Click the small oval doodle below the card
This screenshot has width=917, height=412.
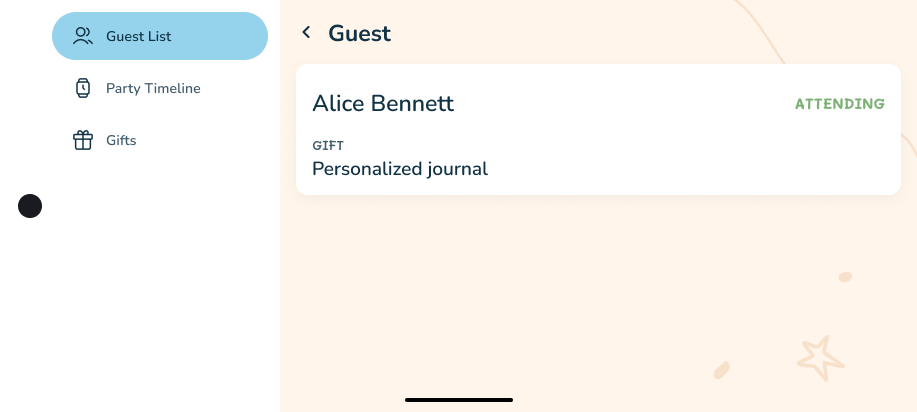coord(845,277)
